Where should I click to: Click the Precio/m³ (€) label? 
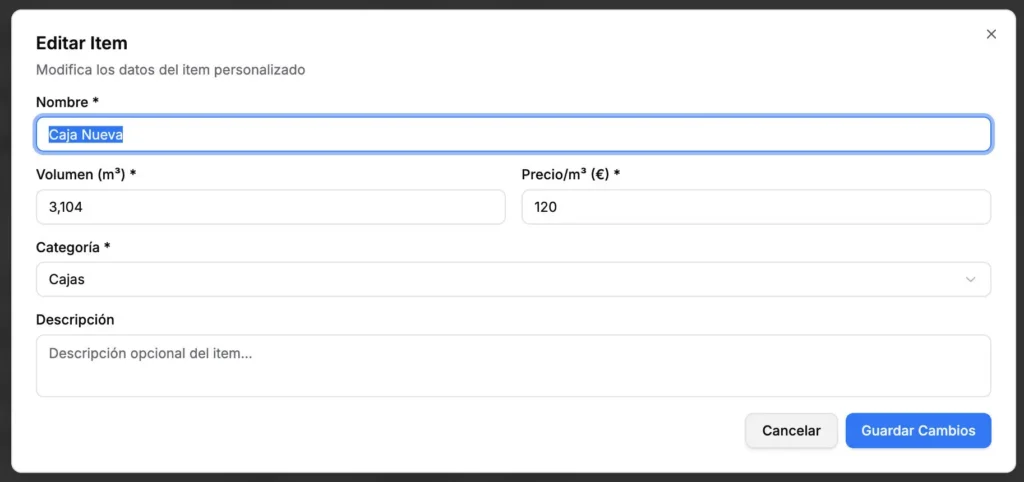pyautogui.click(x=570, y=174)
